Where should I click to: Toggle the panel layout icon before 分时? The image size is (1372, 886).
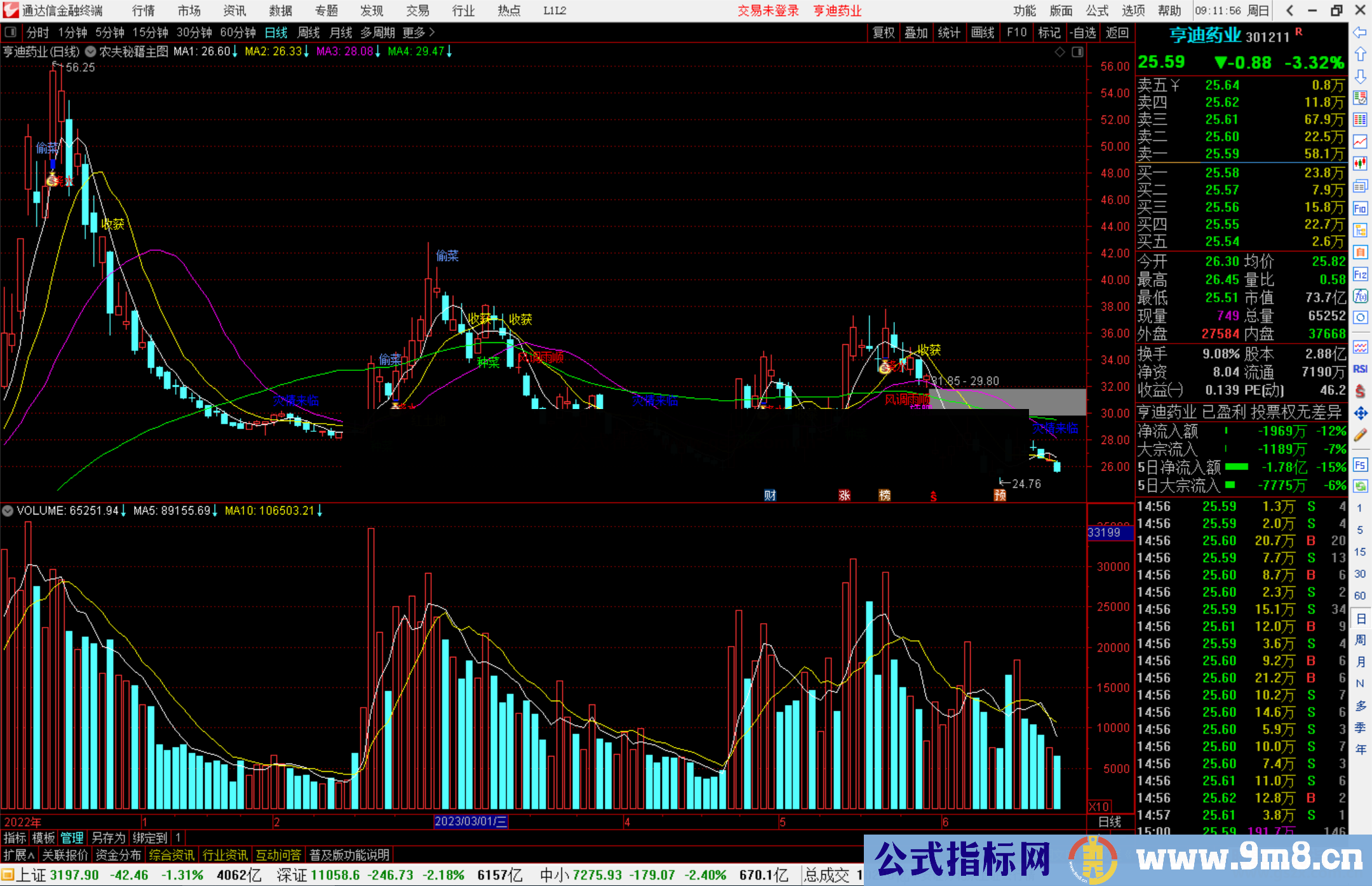pos(11,32)
